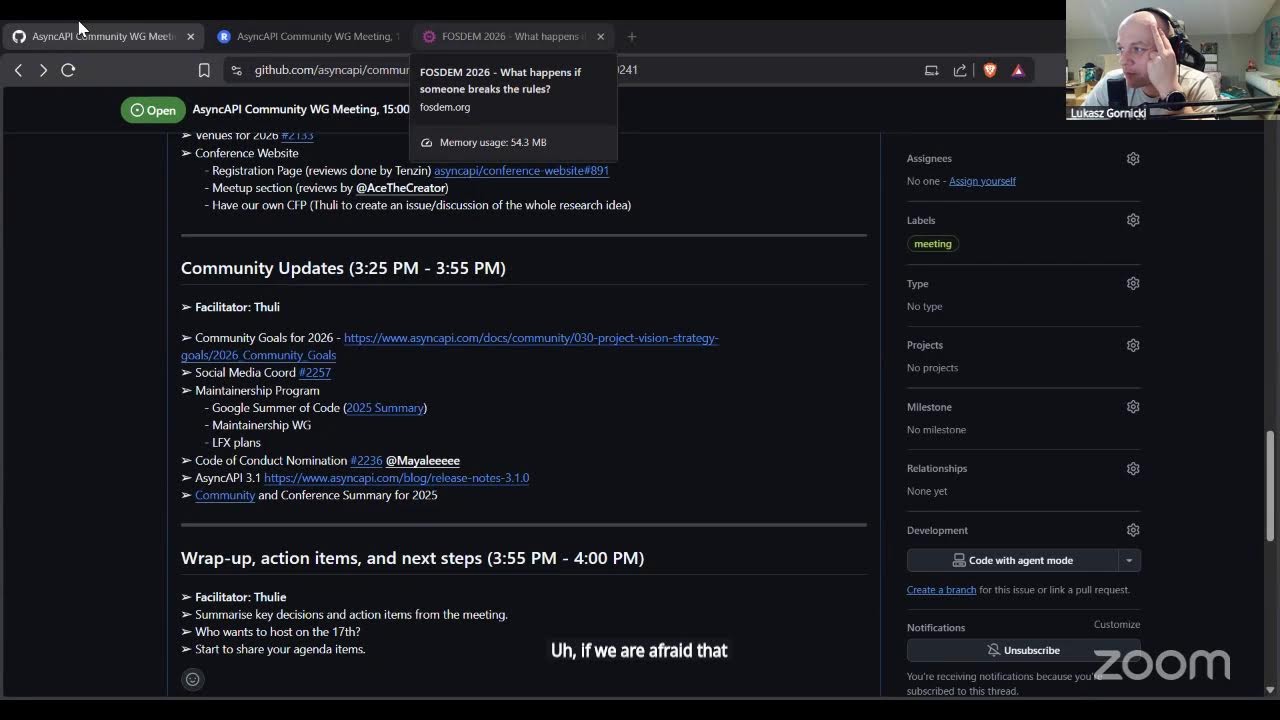This screenshot has width=1280, height=720.
Task: Click the Create a branch link
Action: [x=941, y=590]
